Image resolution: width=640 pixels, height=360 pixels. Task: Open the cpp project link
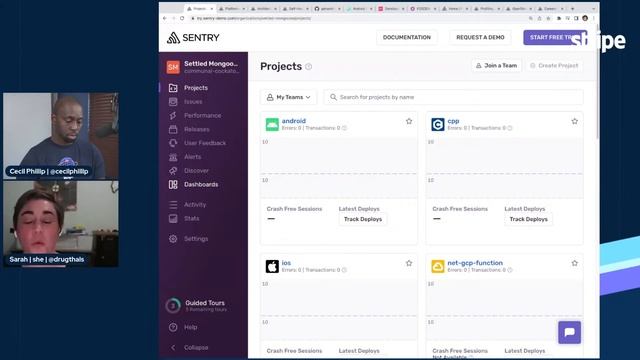(x=453, y=121)
